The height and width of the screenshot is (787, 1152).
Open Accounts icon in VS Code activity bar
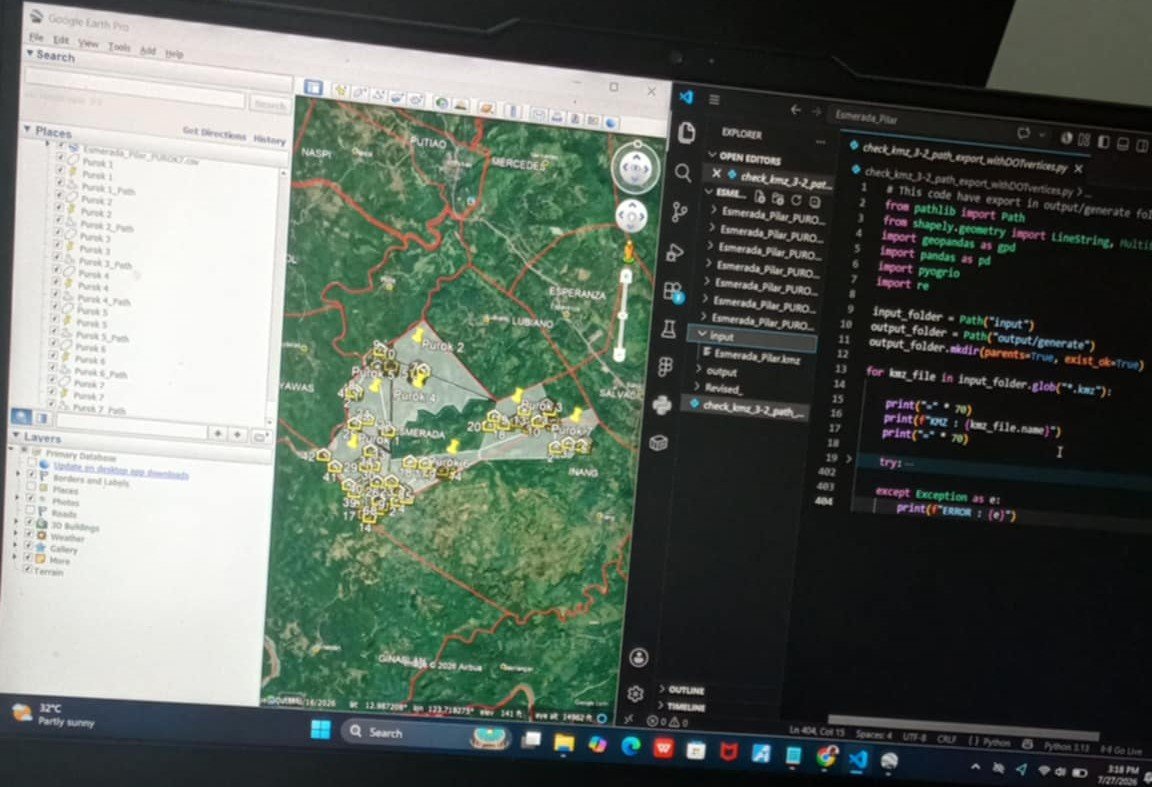638,657
